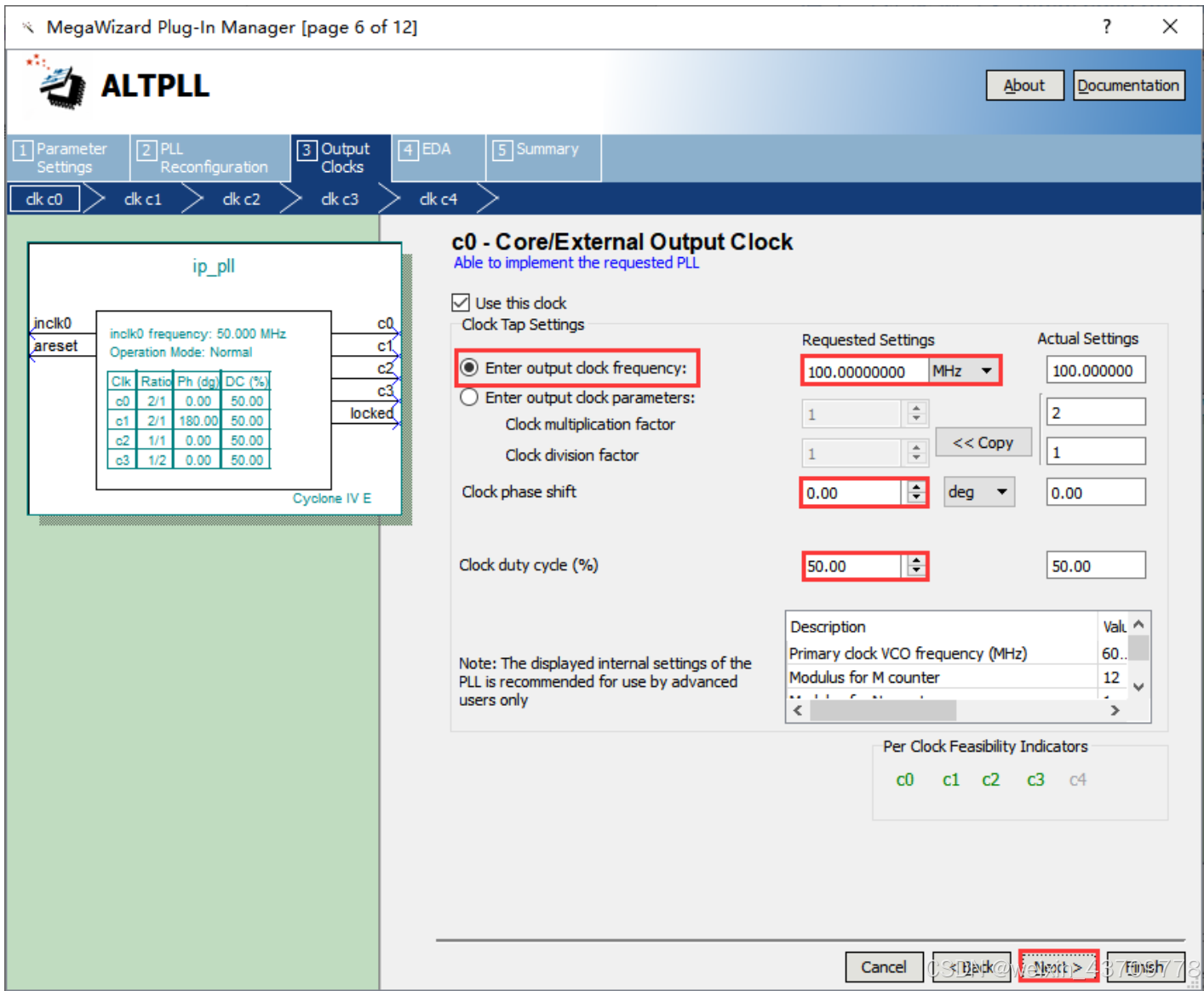Click description table scroll-up arrow

pyautogui.click(x=1138, y=624)
